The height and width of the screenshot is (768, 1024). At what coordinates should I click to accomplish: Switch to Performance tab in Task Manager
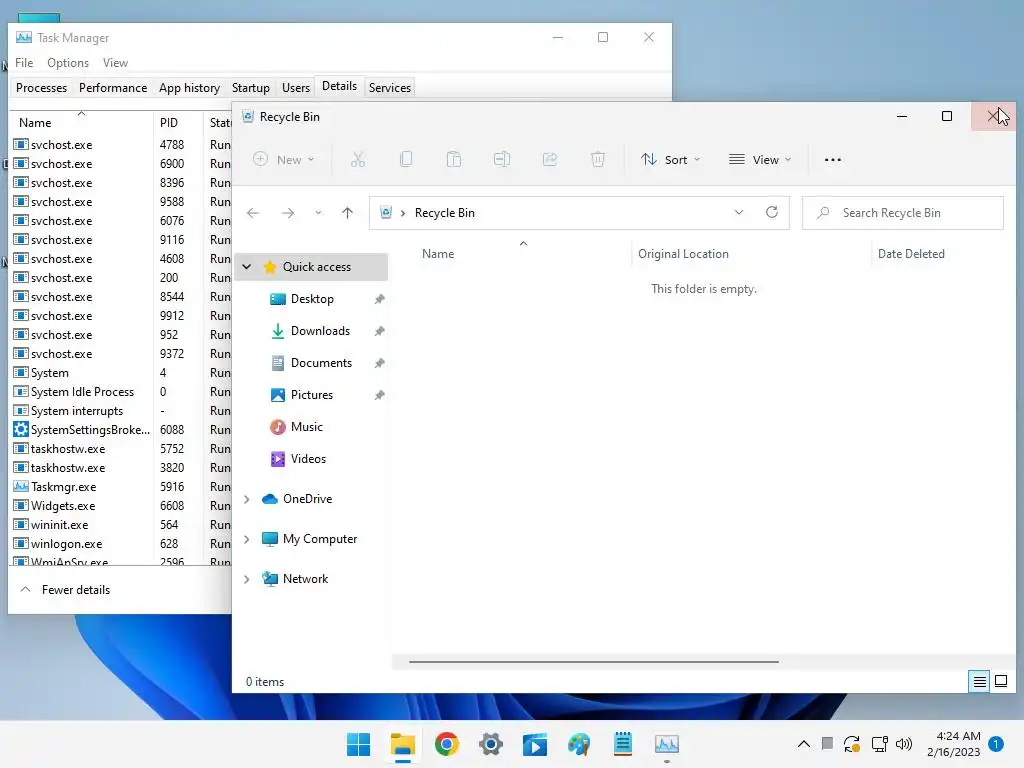[x=113, y=88]
